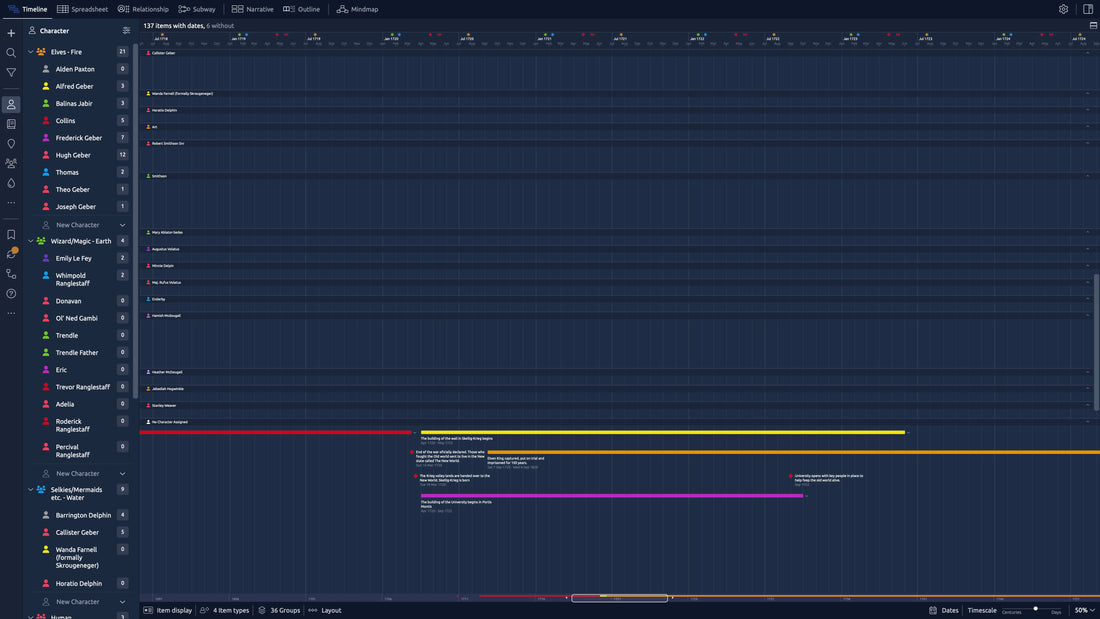
Task: Click the droplet icon in the sidebar
Action: pos(11,183)
